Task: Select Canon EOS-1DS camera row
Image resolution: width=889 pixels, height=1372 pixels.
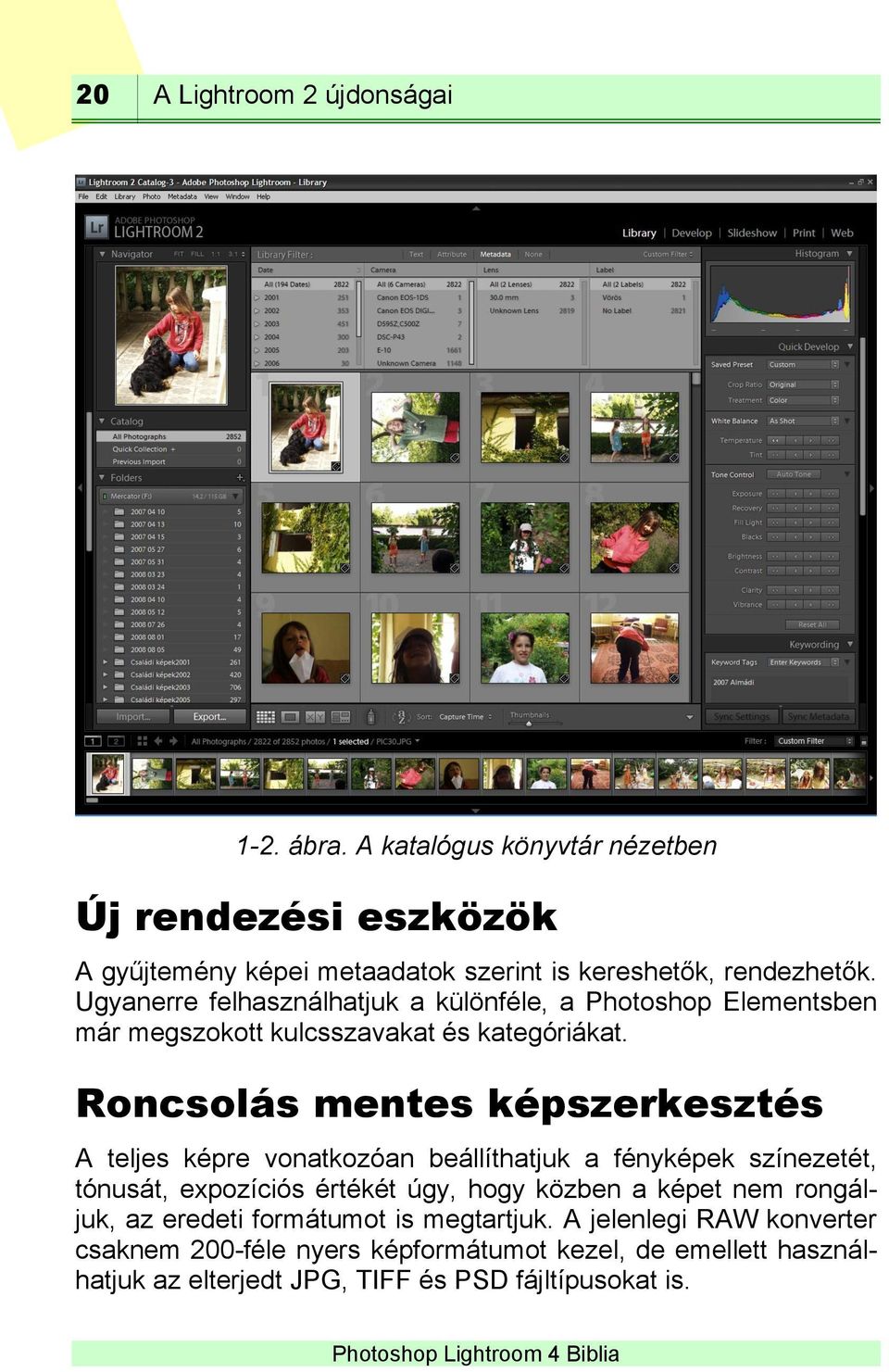Action: 419,297
